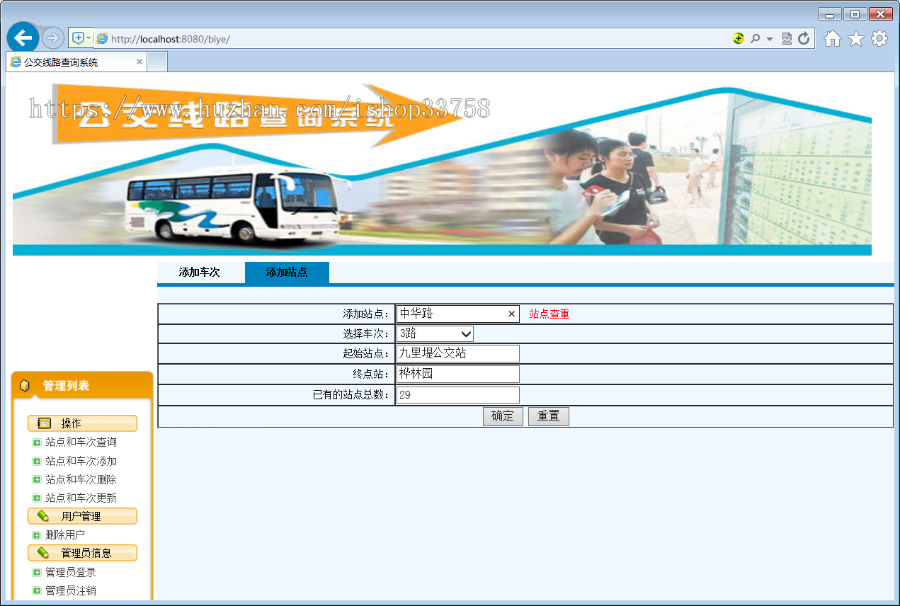
Task: Open the browser Home page
Action: coord(834,37)
